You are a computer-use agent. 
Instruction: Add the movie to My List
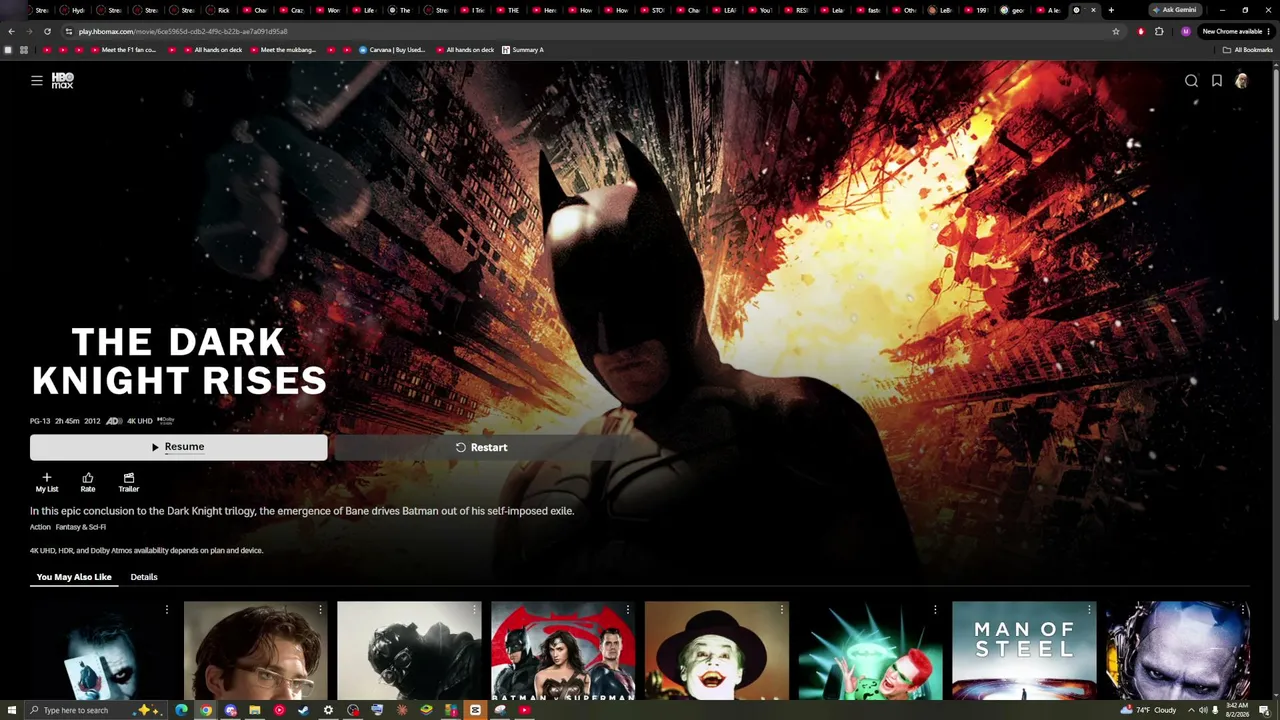(47, 482)
